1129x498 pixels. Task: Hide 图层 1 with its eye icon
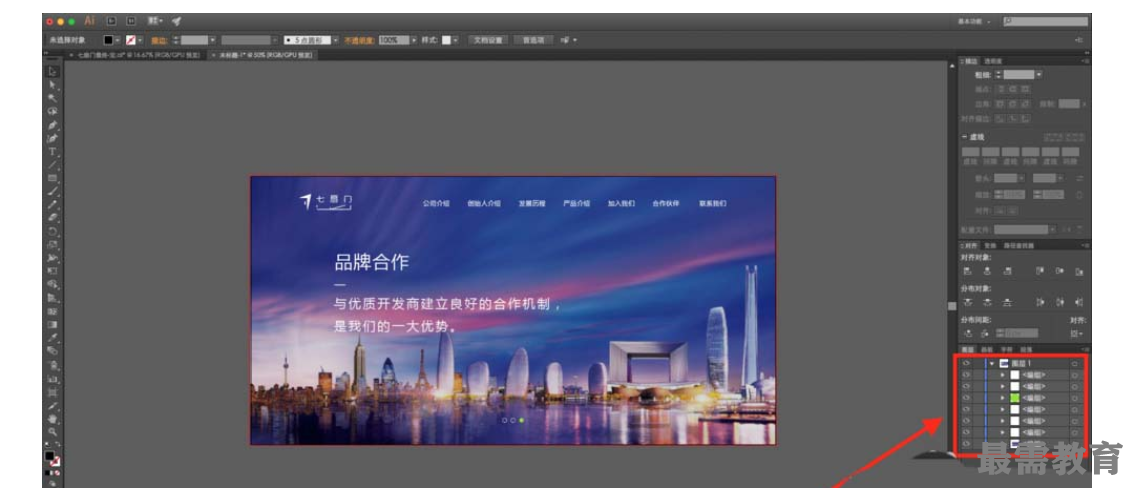966,363
